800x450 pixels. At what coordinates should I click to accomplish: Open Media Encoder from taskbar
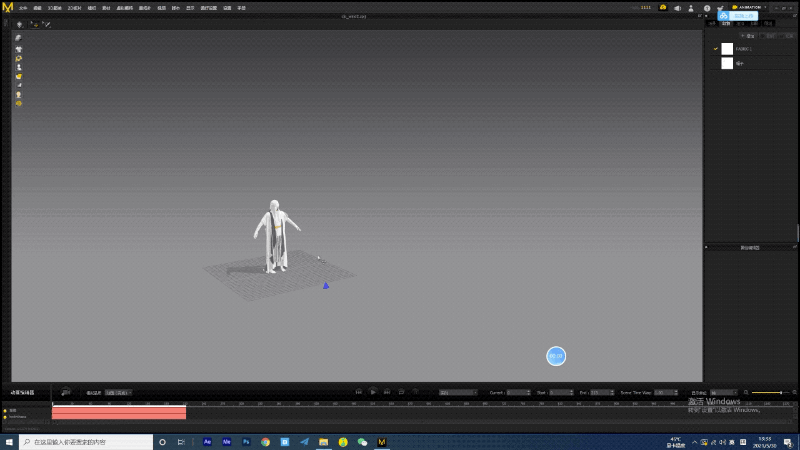(227, 442)
